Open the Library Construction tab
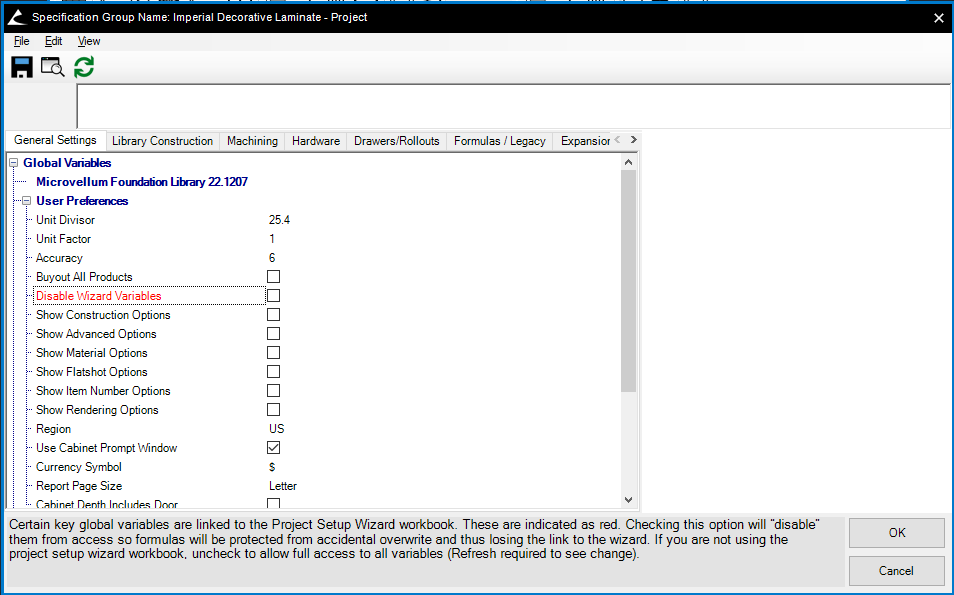The width and height of the screenshot is (954, 595). point(162,141)
